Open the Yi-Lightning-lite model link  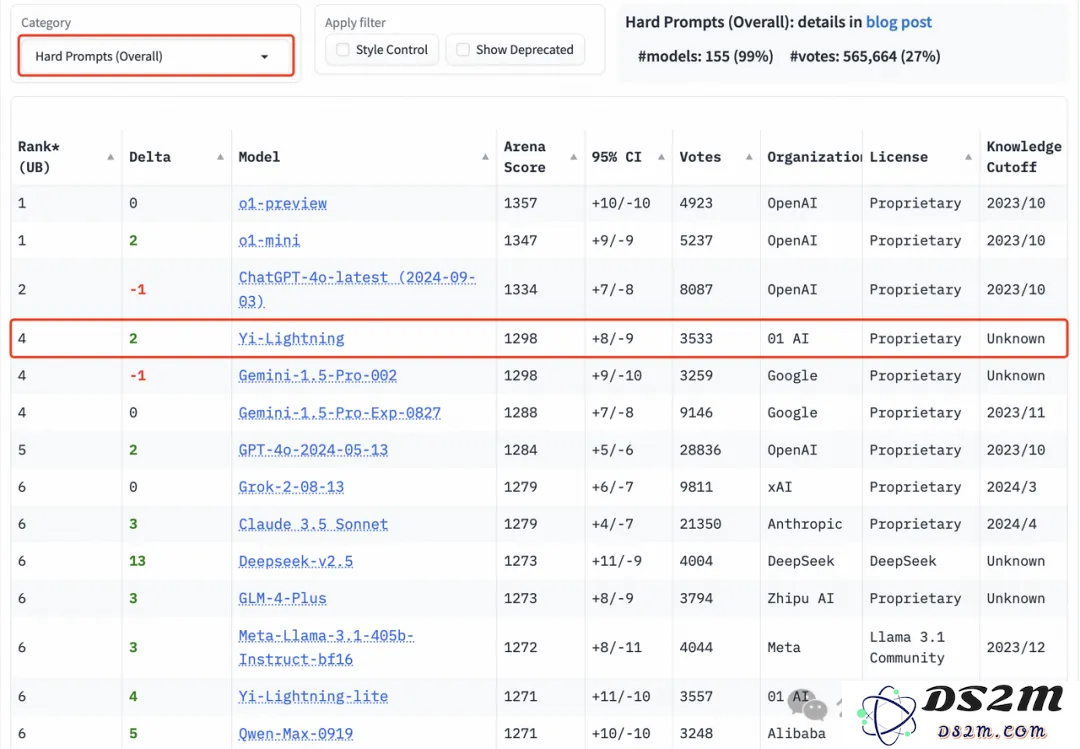[x=313, y=697]
